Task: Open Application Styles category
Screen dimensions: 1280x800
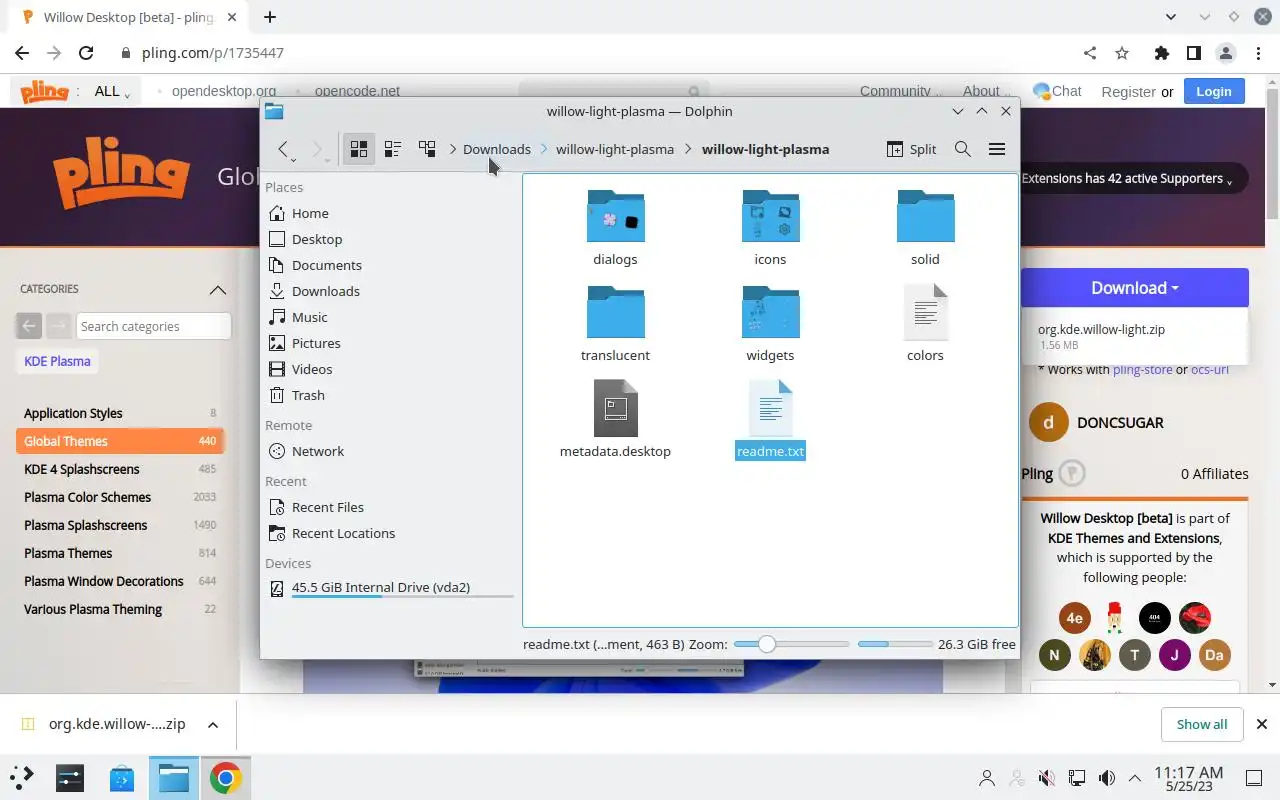Action: point(120,413)
